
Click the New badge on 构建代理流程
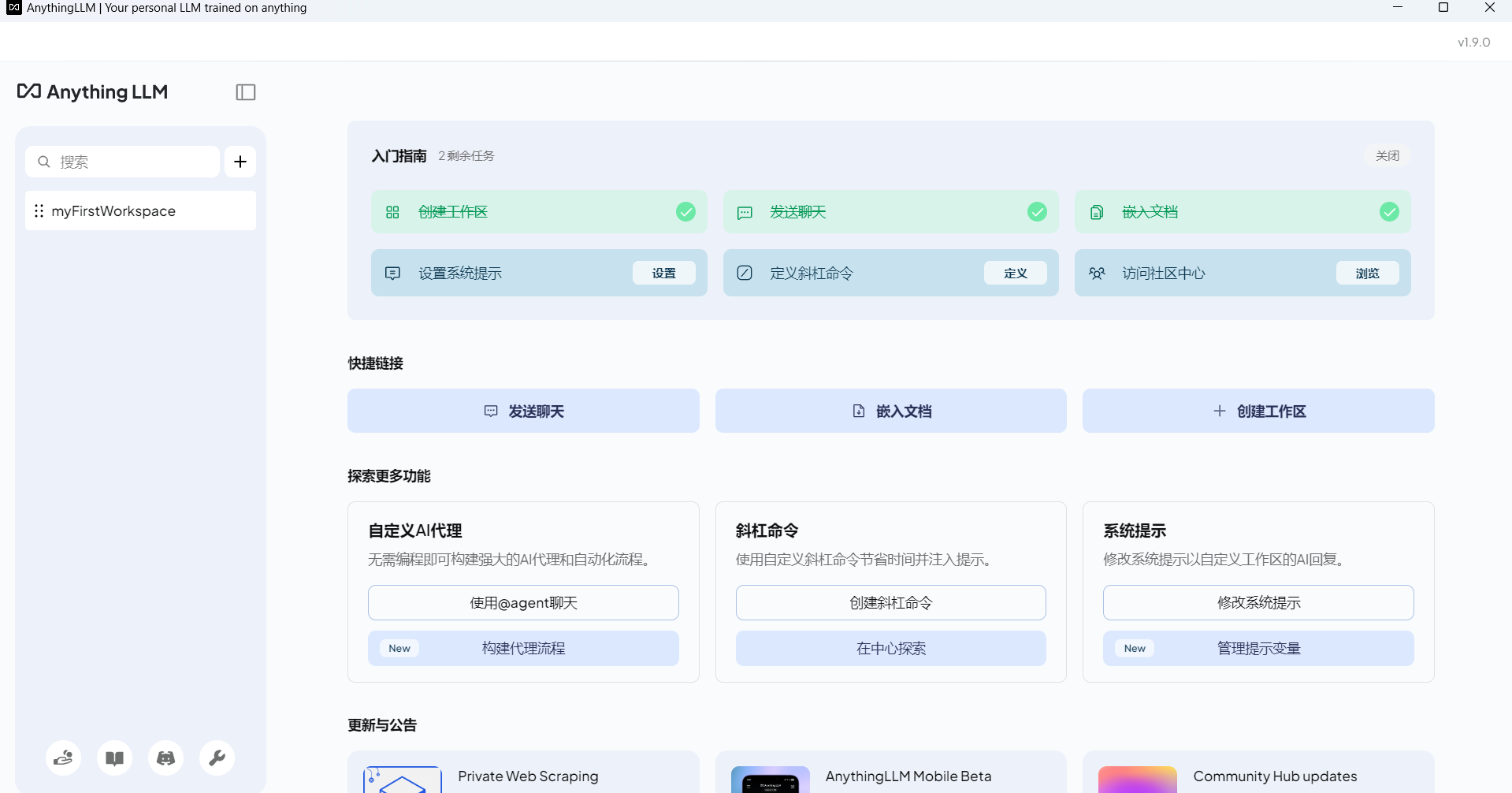(399, 649)
